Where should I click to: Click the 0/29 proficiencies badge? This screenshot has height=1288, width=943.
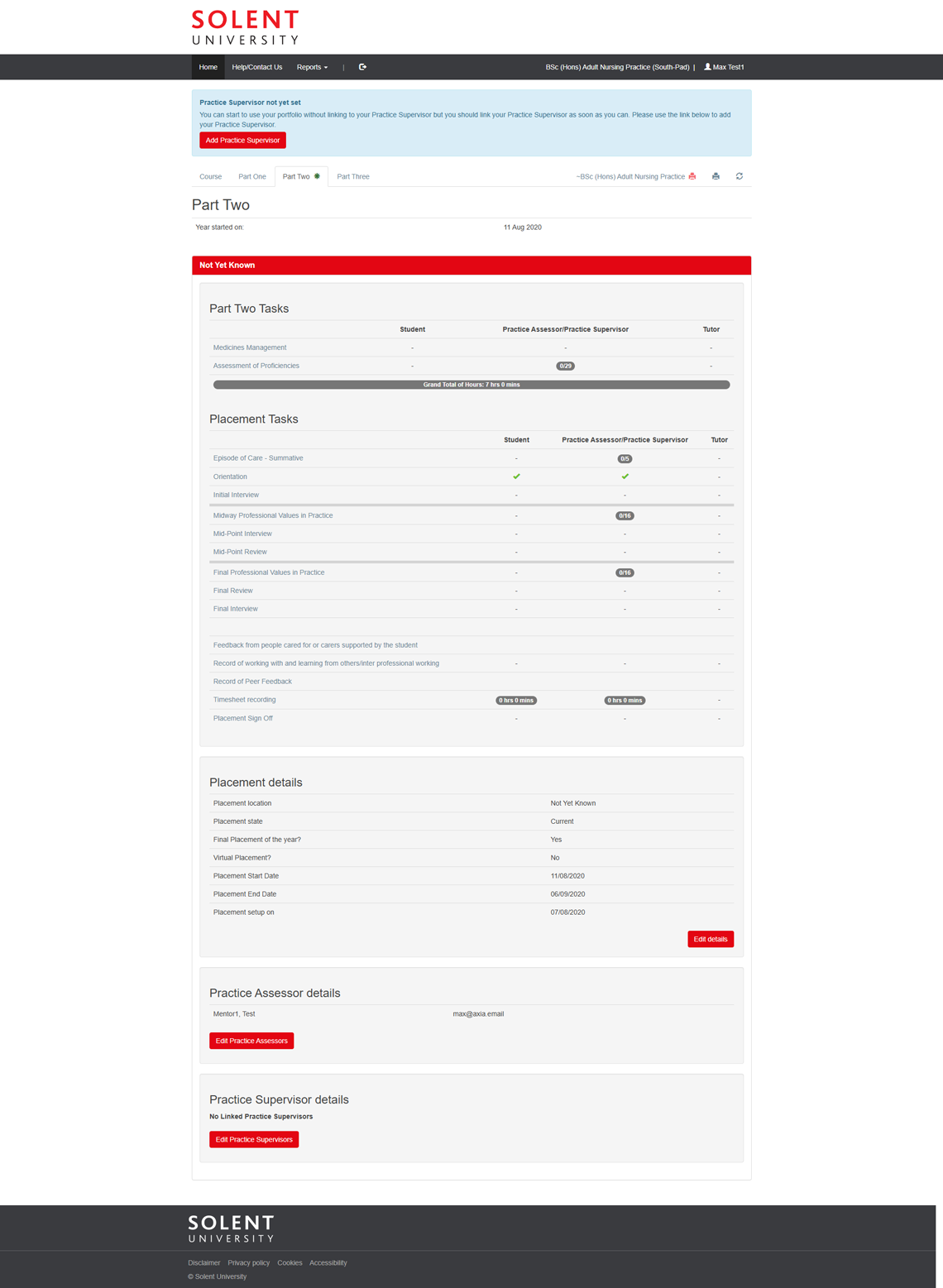(565, 366)
